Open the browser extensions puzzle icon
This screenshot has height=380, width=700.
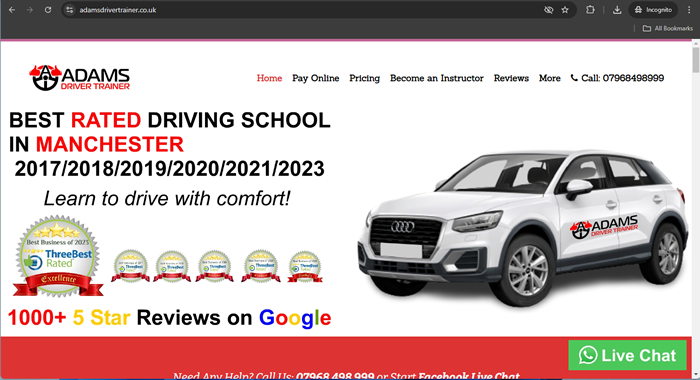tap(590, 10)
